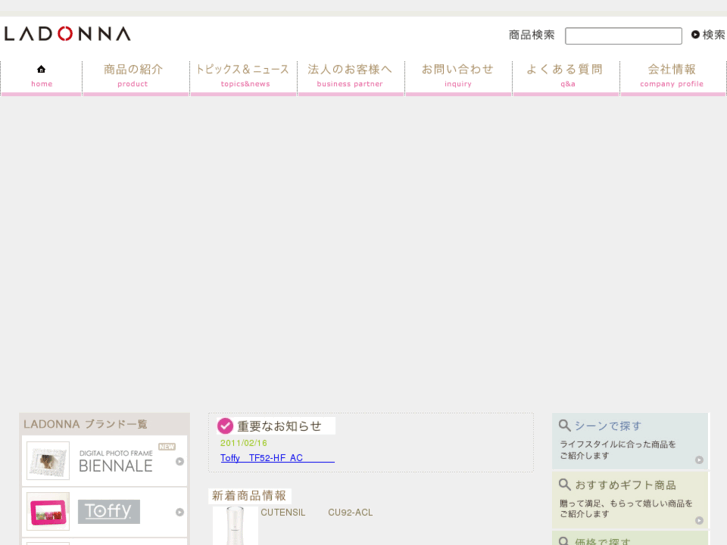Focus the product search input field

click(623, 36)
